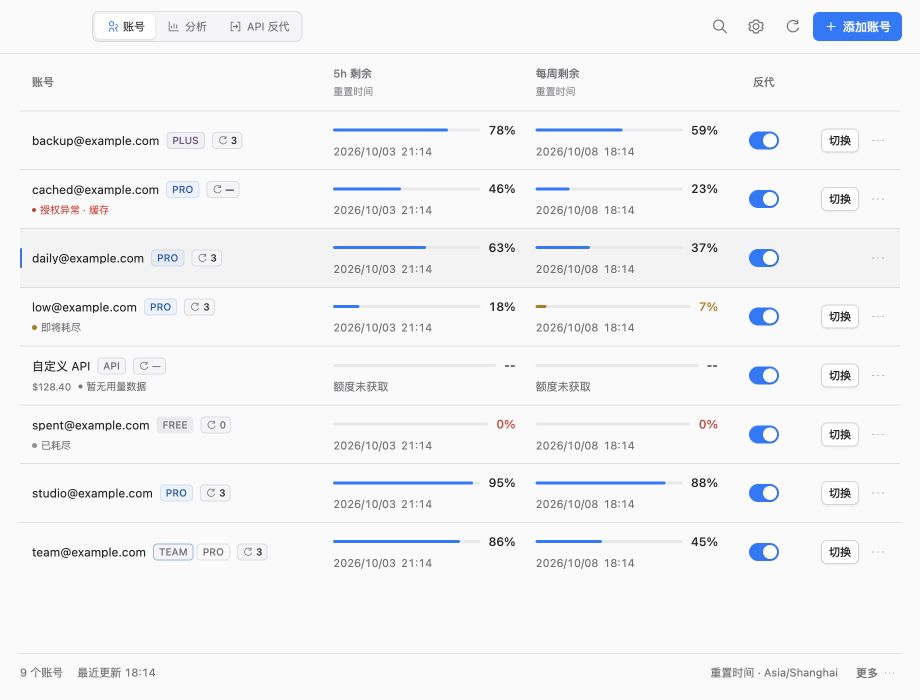
Task: Switch to the 账号 tab
Action: pos(126,26)
